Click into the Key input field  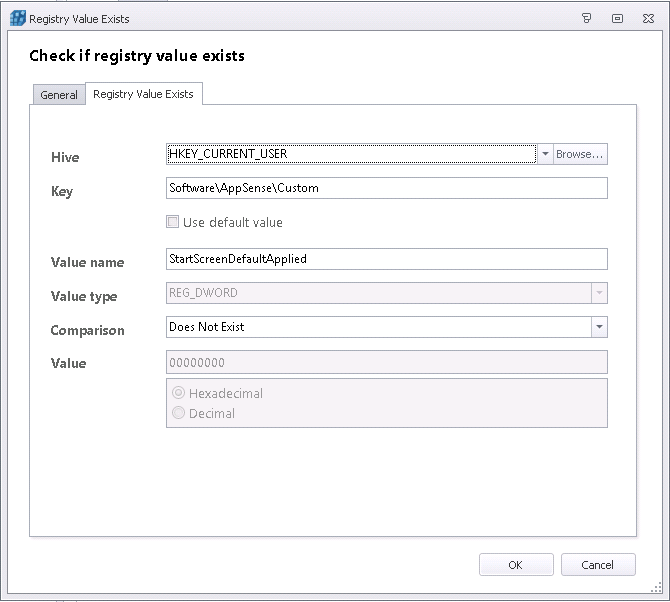click(x=386, y=188)
